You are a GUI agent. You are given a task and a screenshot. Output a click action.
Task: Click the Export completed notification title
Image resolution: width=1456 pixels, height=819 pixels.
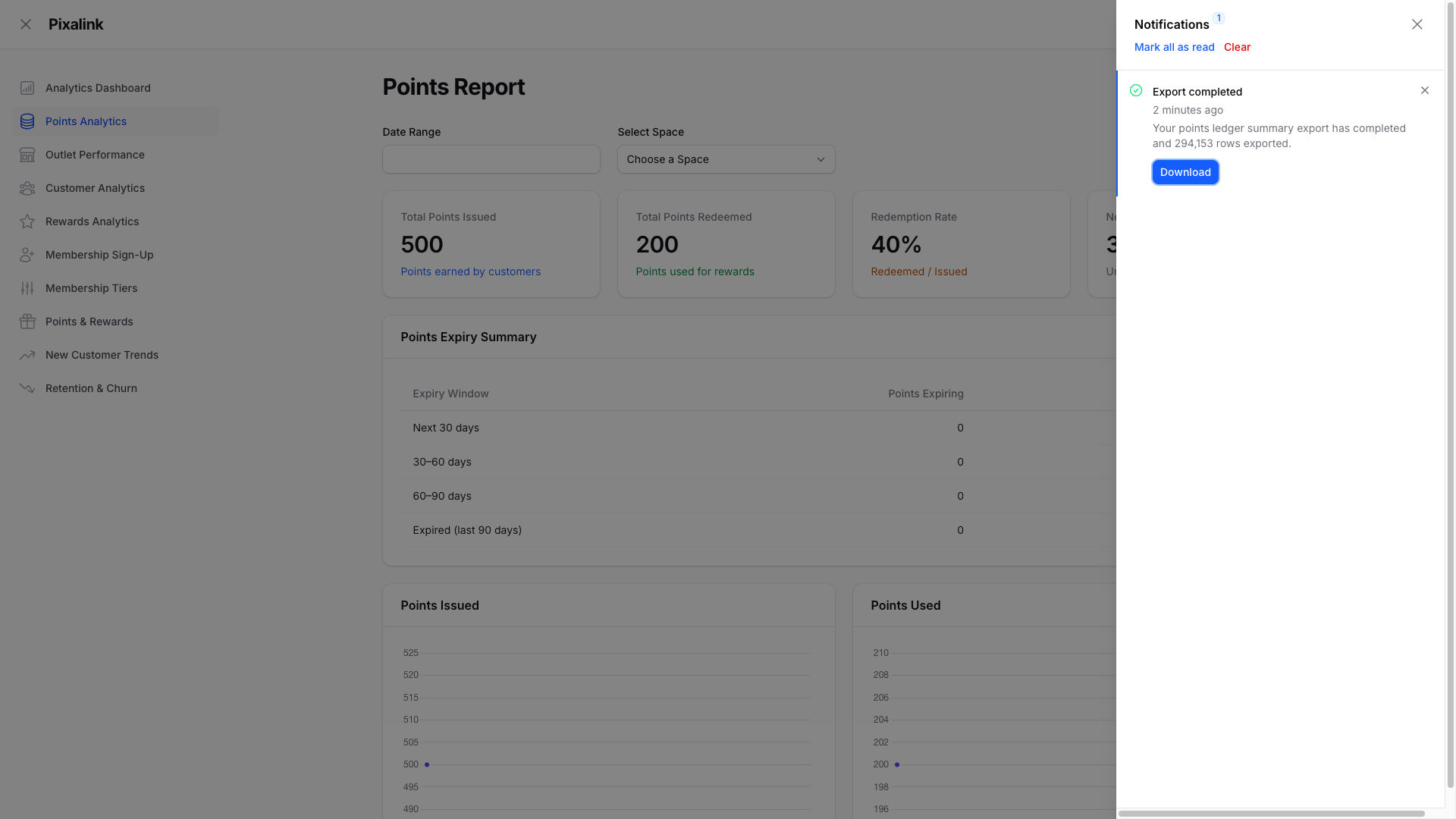1197,92
